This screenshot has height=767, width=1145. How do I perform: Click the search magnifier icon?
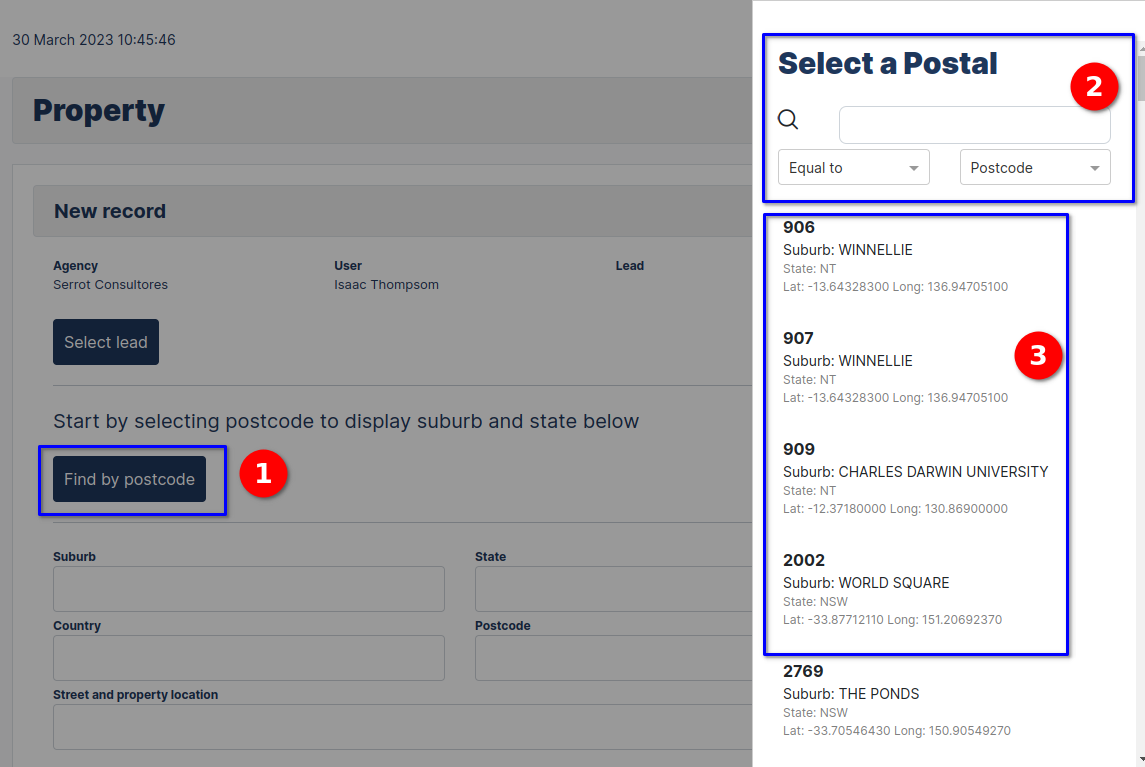click(x=788, y=119)
